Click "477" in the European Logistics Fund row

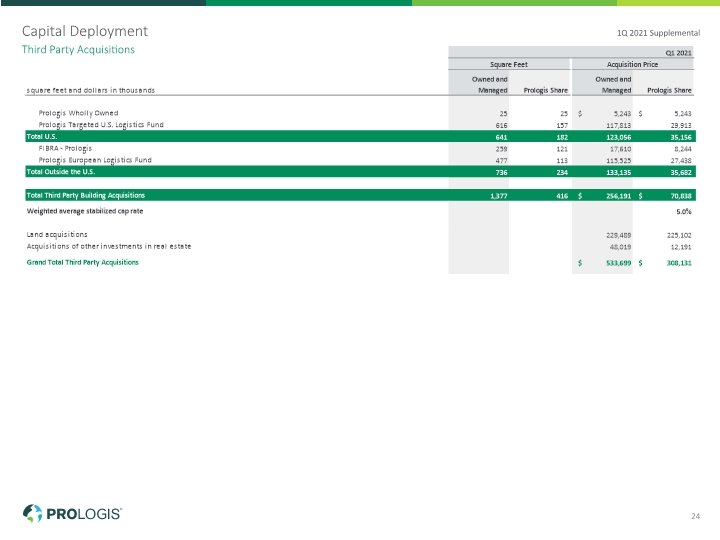click(501, 161)
